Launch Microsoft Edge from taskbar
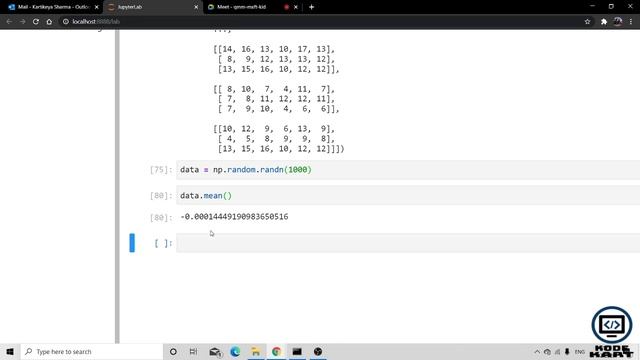Screen dimensions: 640x360 tap(235, 351)
